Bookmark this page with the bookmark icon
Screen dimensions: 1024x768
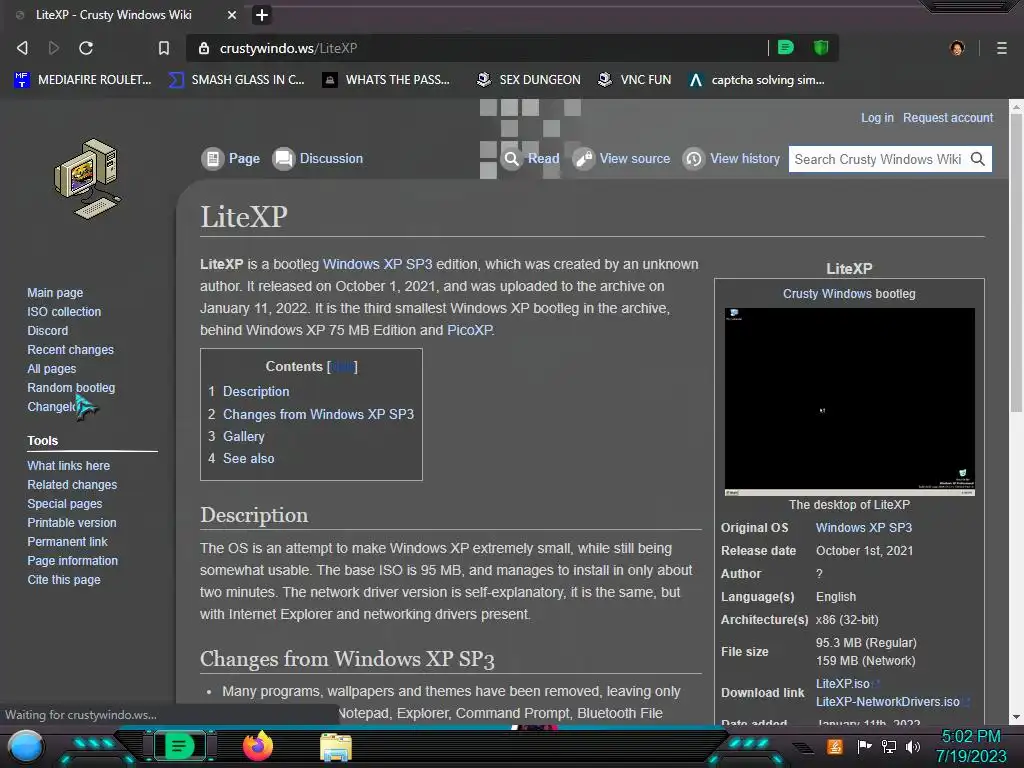click(x=164, y=48)
